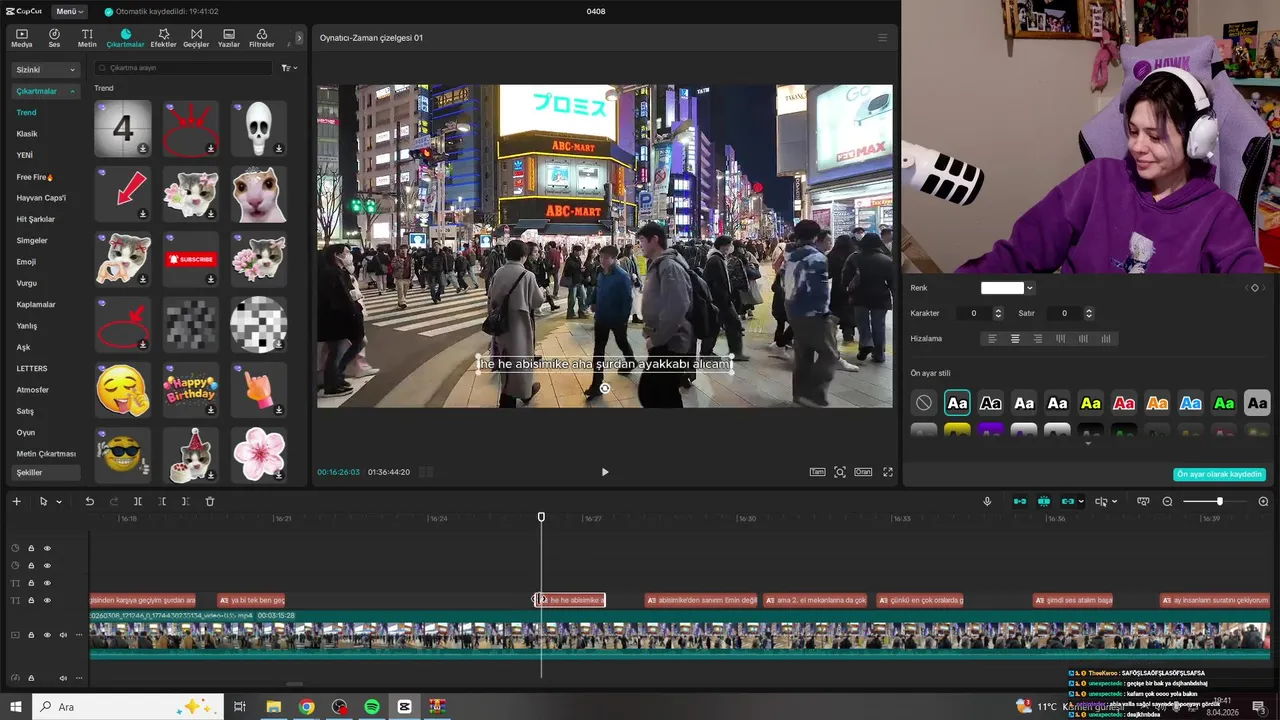
Task: Hide the subtitle text track
Action: click(47, 601)
